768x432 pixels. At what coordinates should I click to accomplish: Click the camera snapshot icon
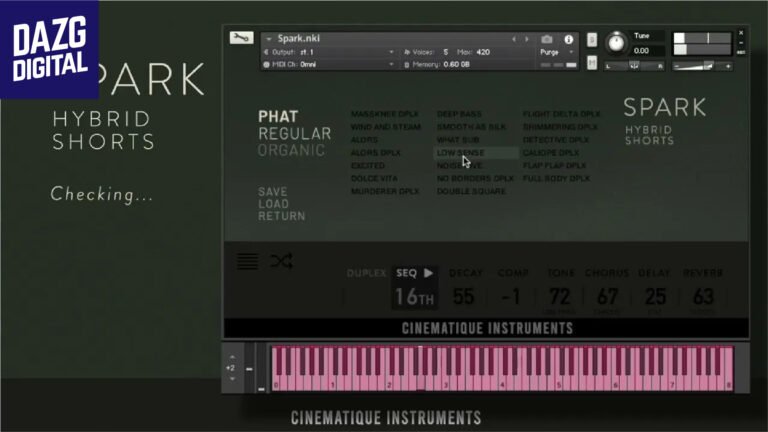point(547,39)
